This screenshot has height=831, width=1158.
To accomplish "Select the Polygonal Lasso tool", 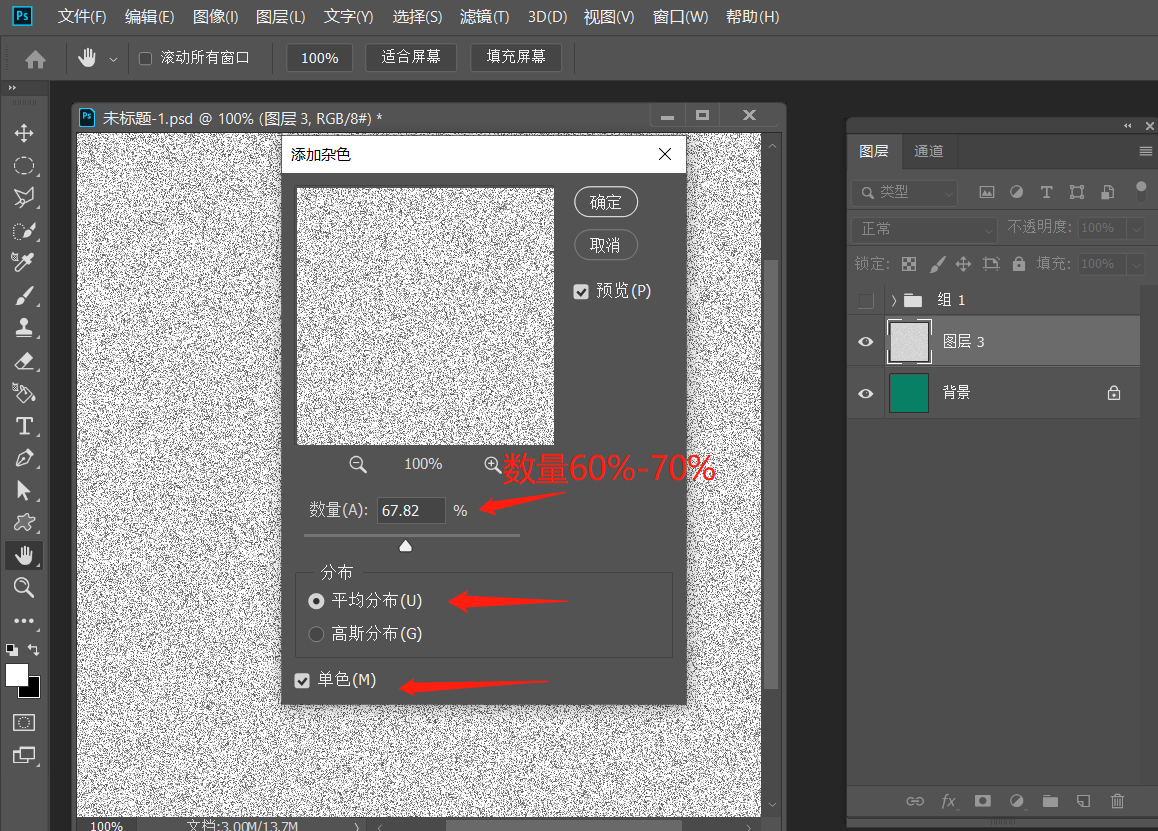I will coord(24,198).
